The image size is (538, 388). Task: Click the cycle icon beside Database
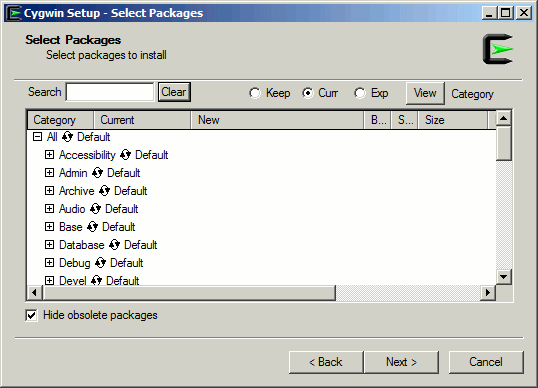point(114,245)
